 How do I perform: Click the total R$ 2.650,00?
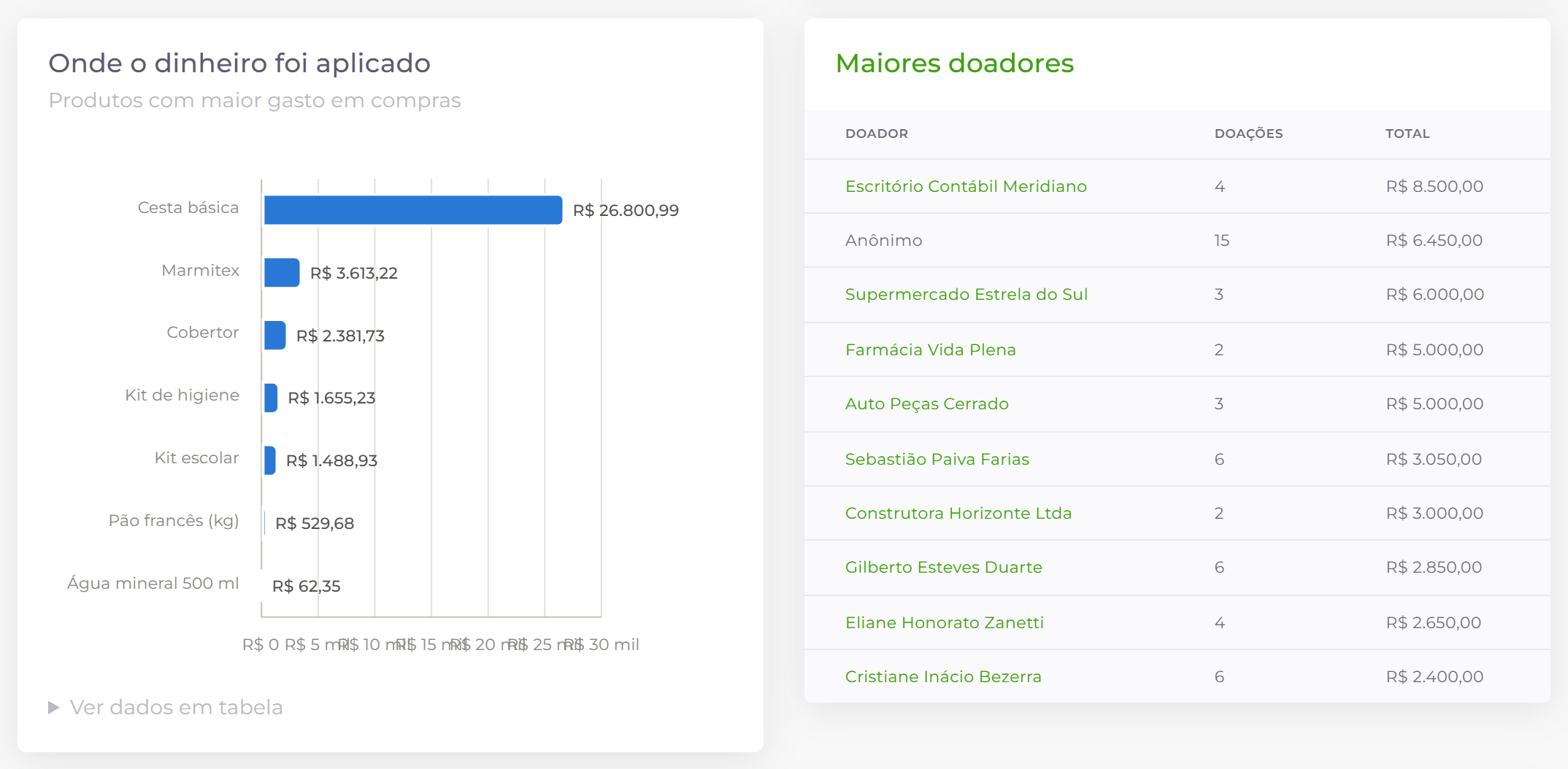(1434, 622)
